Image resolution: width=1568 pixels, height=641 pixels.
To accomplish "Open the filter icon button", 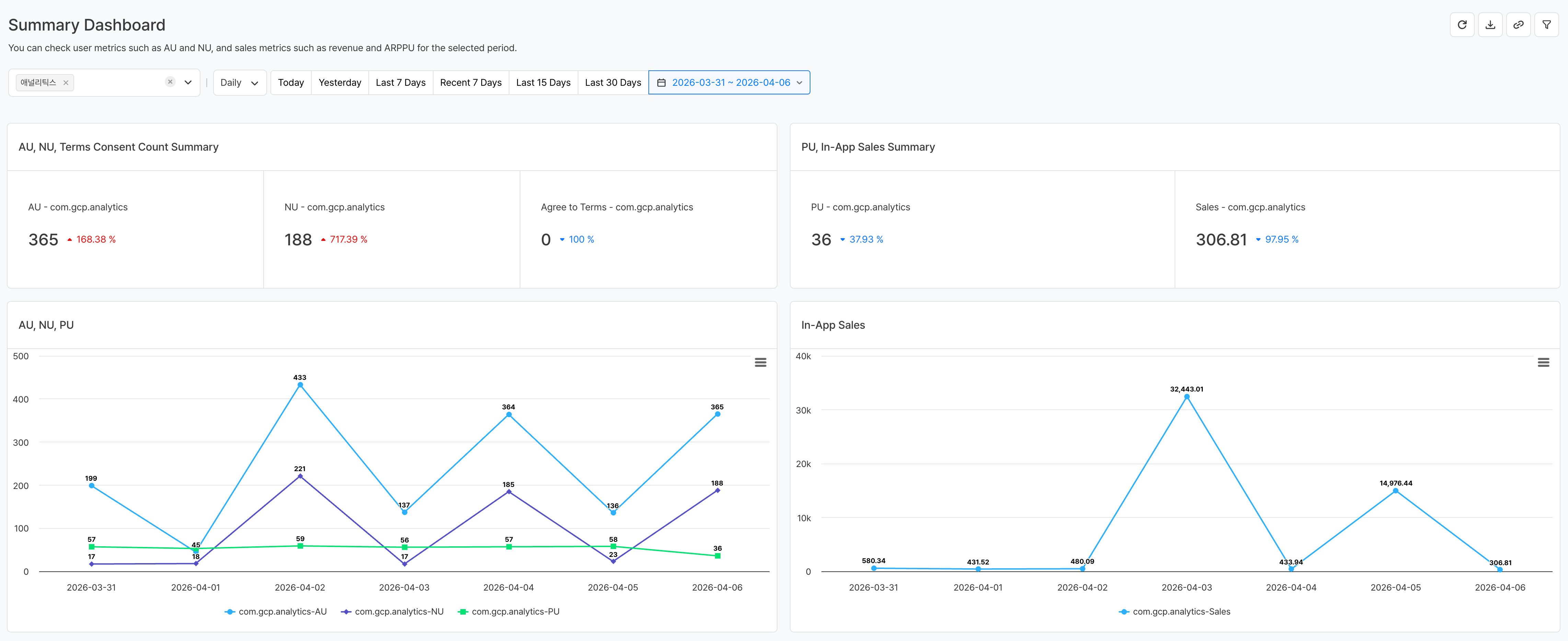I will [1546, 25].
